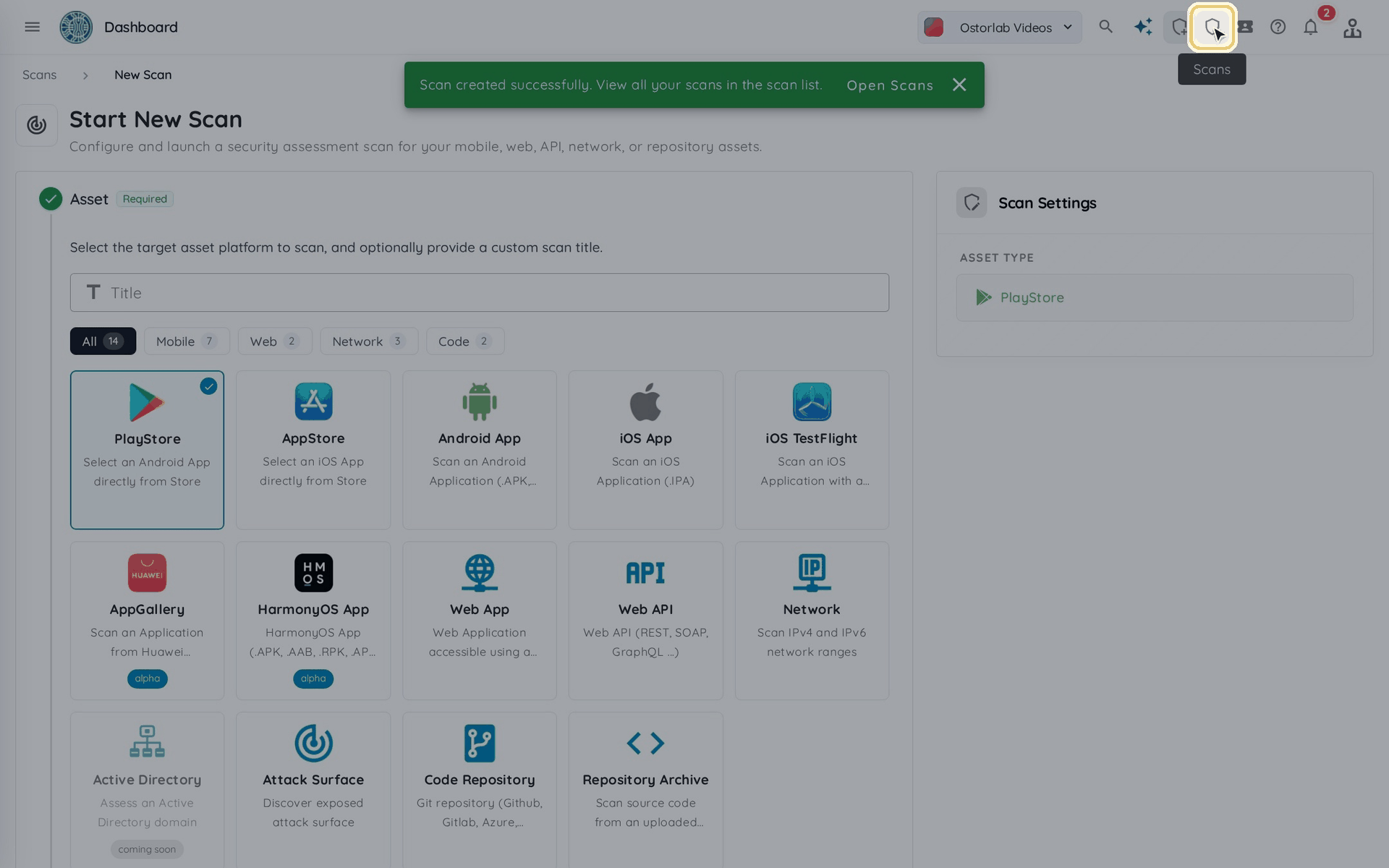Switch to the Network filter tab
Screen dimensions: 1389x868
(369, 341)
